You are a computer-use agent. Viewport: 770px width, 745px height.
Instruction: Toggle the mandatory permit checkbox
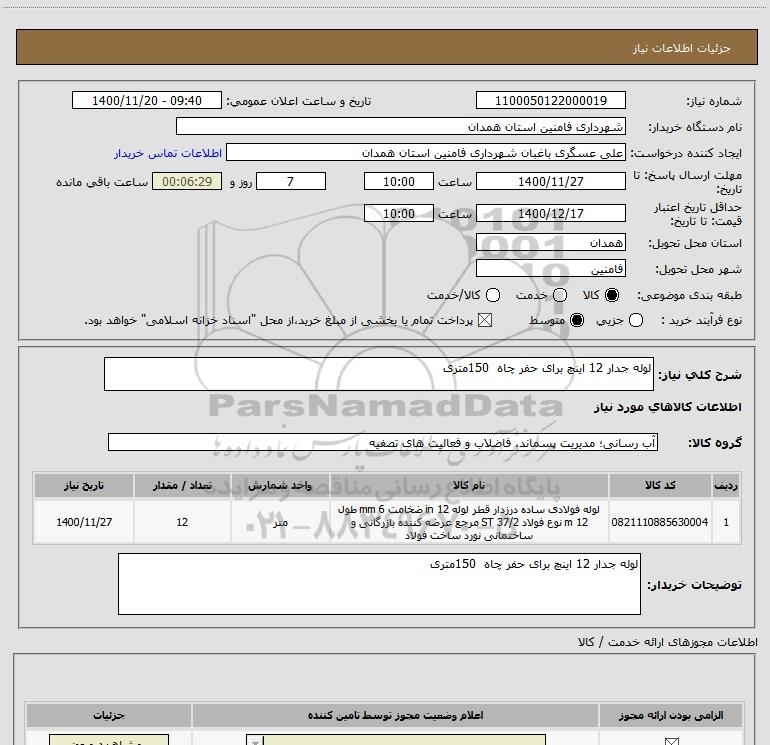(x=671, y=741)
